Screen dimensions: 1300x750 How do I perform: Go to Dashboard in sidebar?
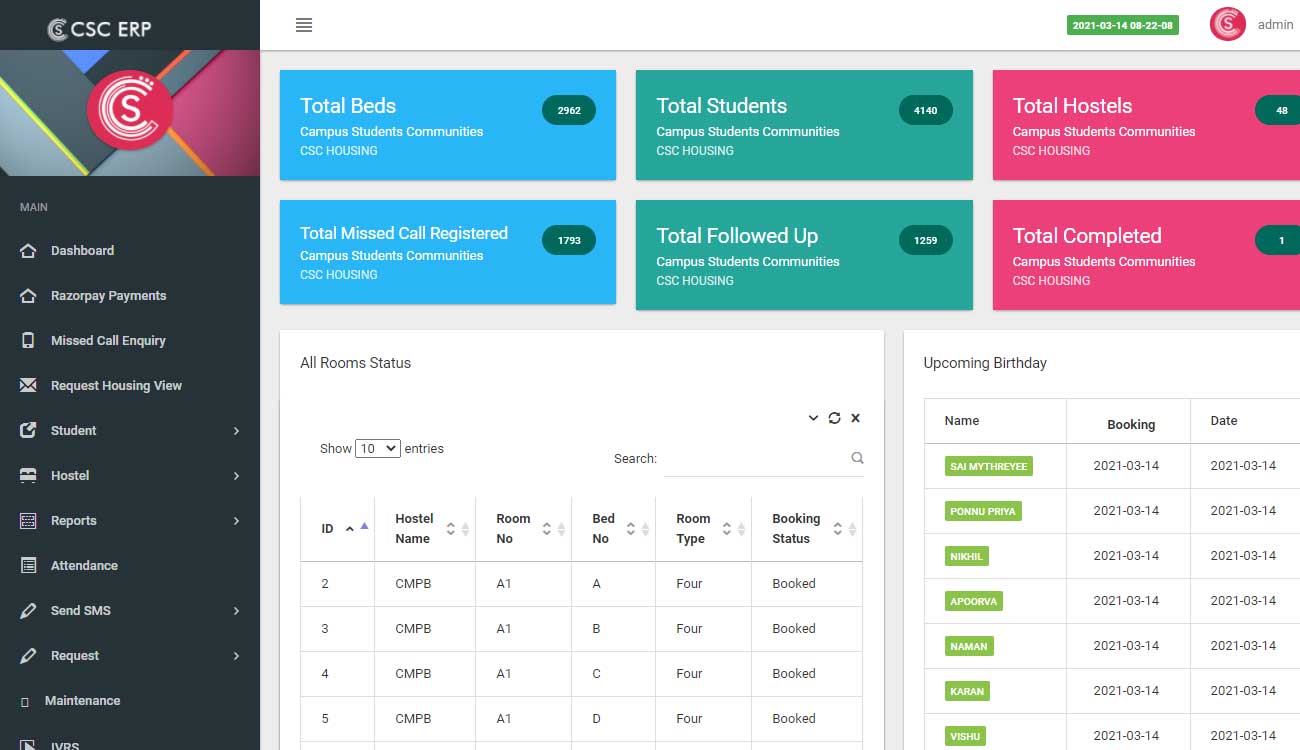[x=82, y=250]
